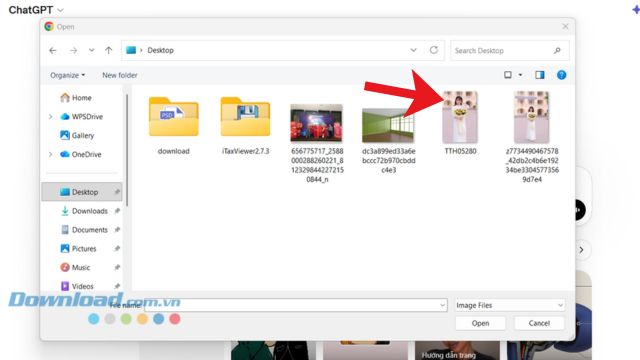Toggle the preview pane
Image resolution: width=640 pixels, height=360 pixels.
540,75
